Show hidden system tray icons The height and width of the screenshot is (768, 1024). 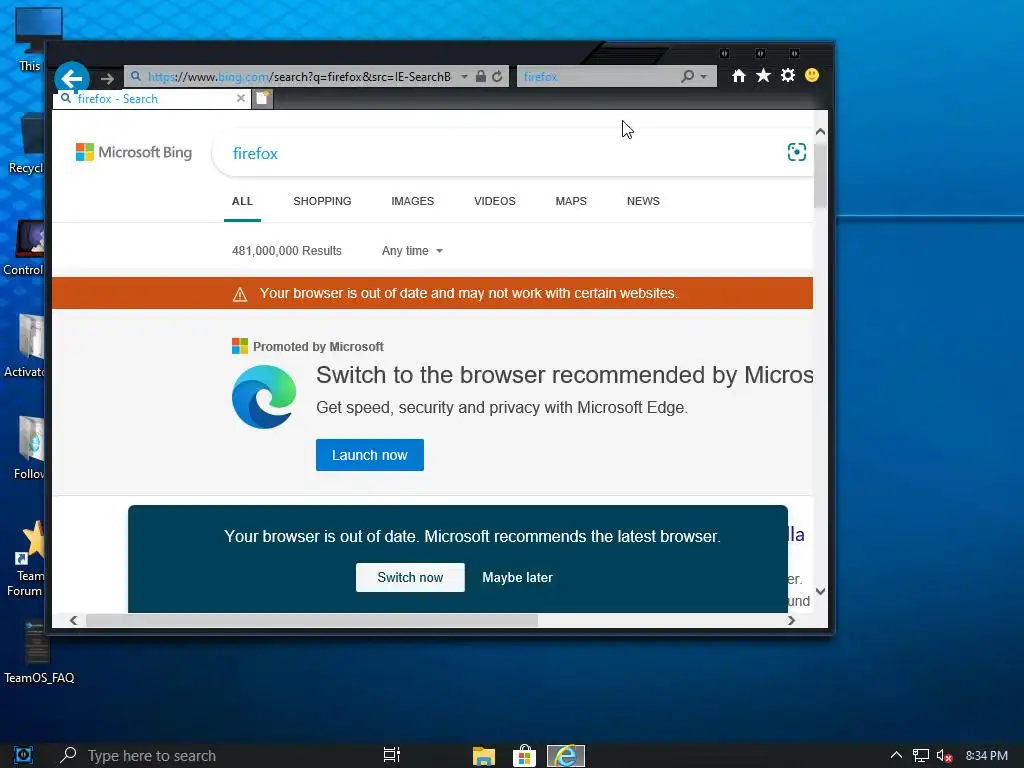pos(896,755)
